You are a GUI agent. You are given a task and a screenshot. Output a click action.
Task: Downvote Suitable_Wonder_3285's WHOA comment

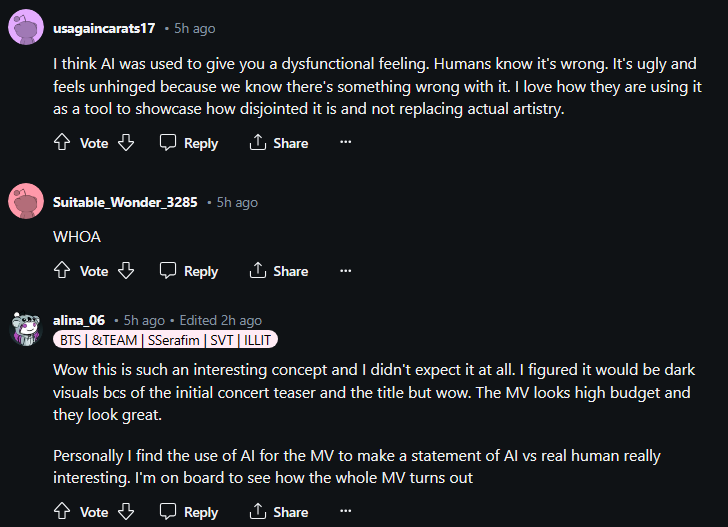pos(126,271)
